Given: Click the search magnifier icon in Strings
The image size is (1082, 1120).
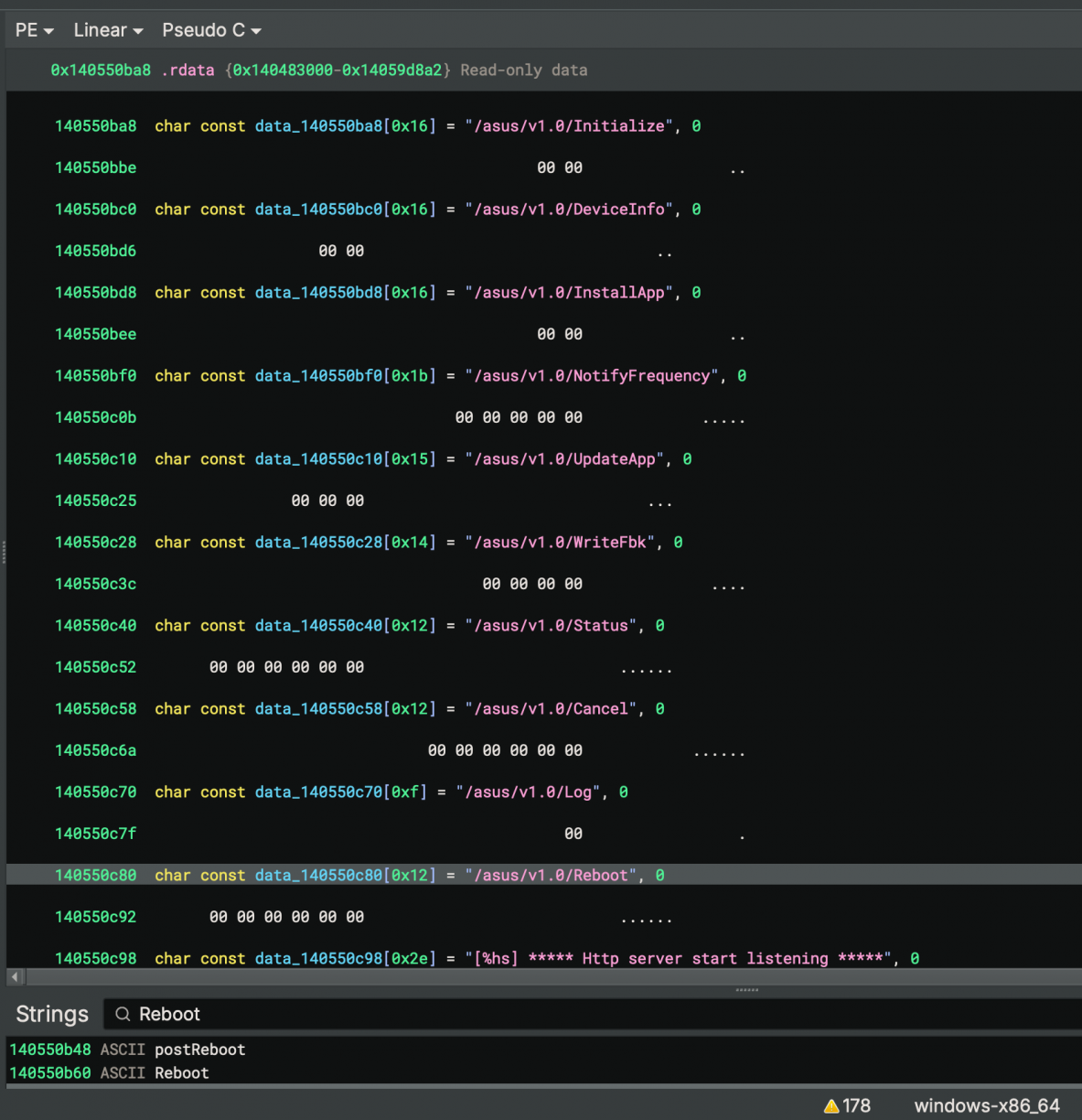Looking at the screenshot, I should [x=123, y=1014].
